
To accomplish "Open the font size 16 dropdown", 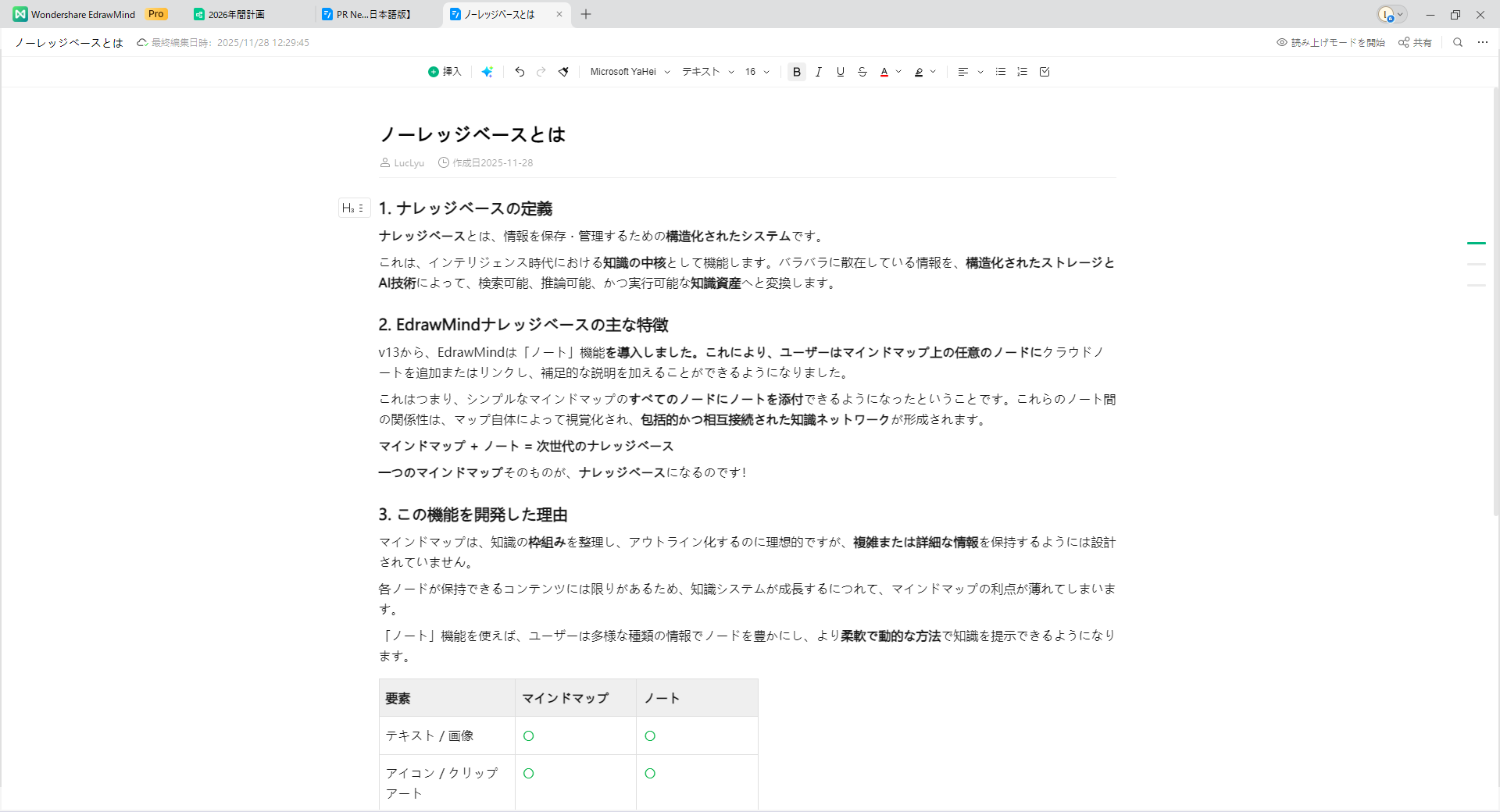I will tap(755, 71).
